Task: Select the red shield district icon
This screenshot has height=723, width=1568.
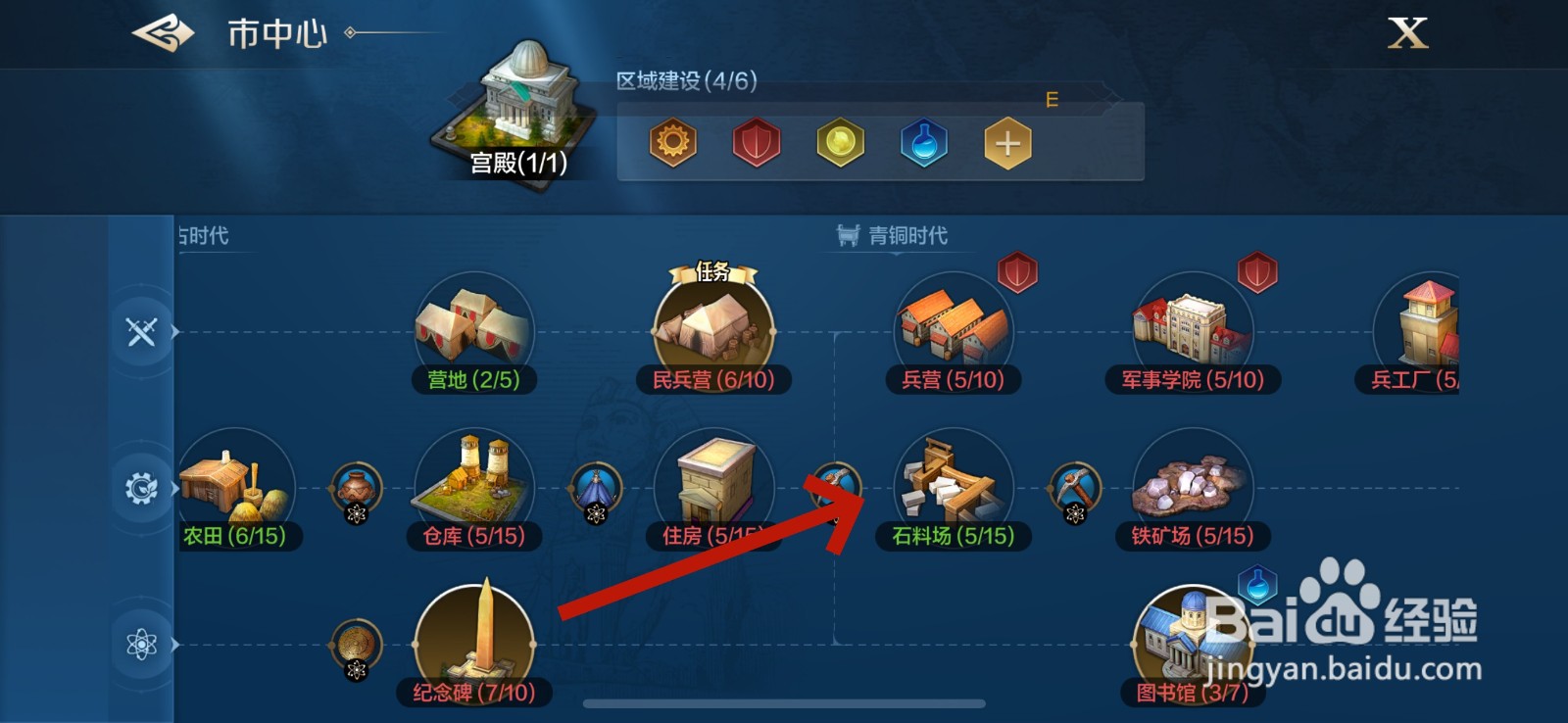Action: tap(757, 143)
